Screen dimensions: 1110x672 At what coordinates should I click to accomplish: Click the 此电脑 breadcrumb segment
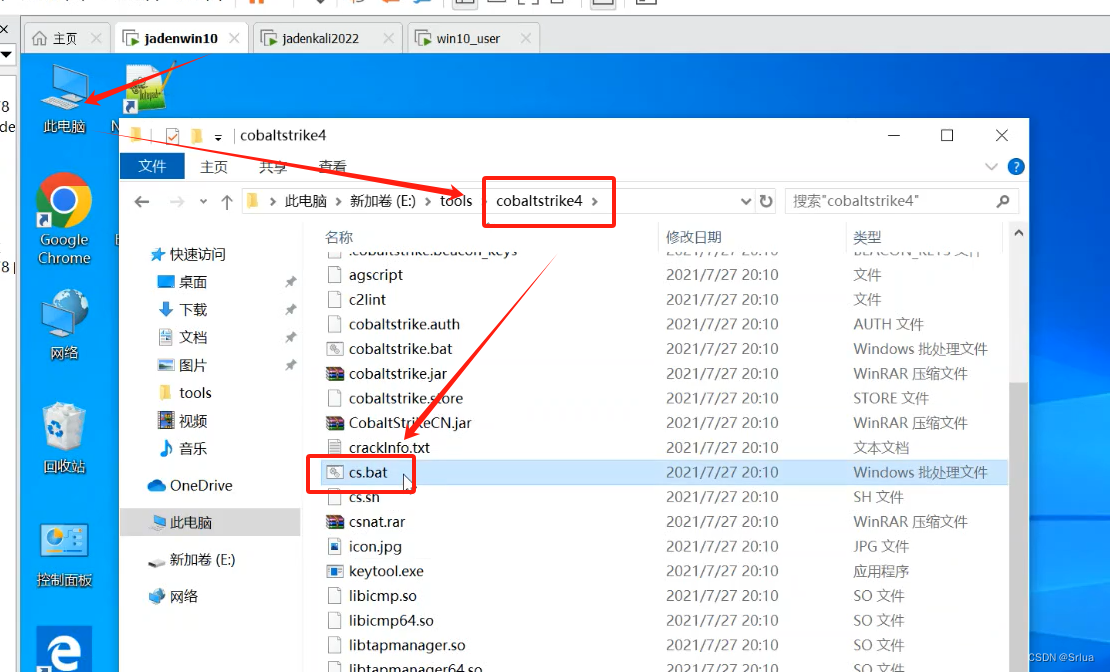point(306,201)
